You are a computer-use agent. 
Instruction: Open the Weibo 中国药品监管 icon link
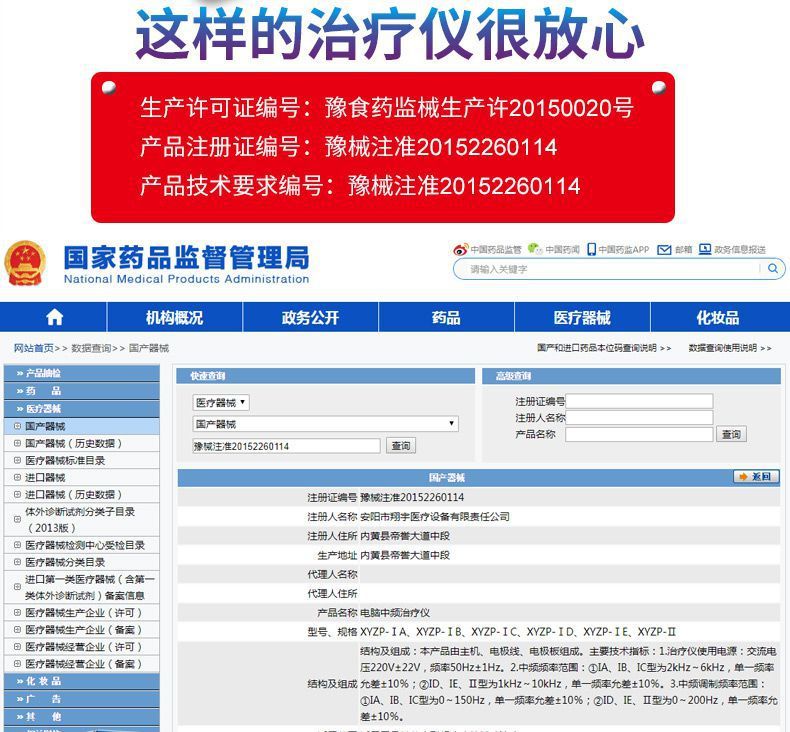[x=460, y=249]
